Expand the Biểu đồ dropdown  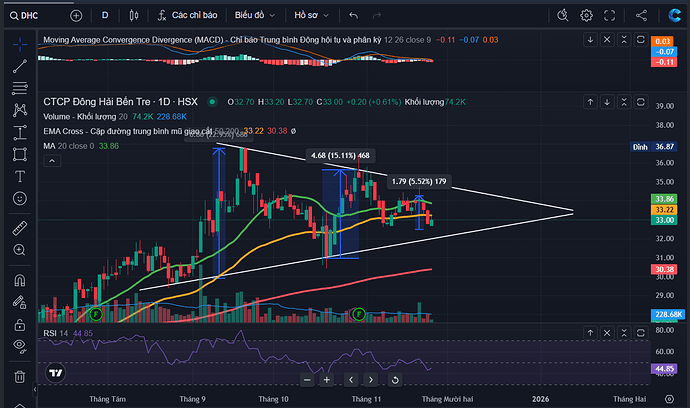coord(255,15)
